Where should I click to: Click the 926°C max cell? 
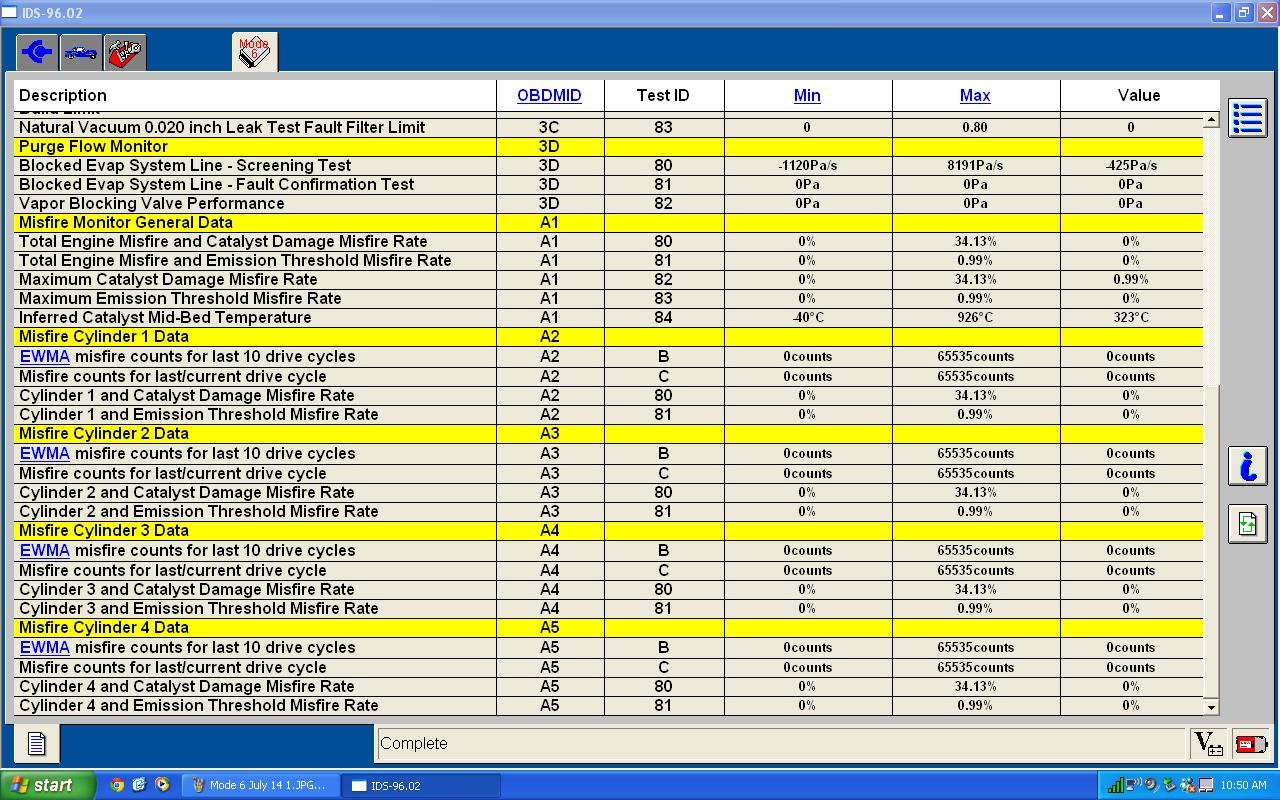pos(975,317)
